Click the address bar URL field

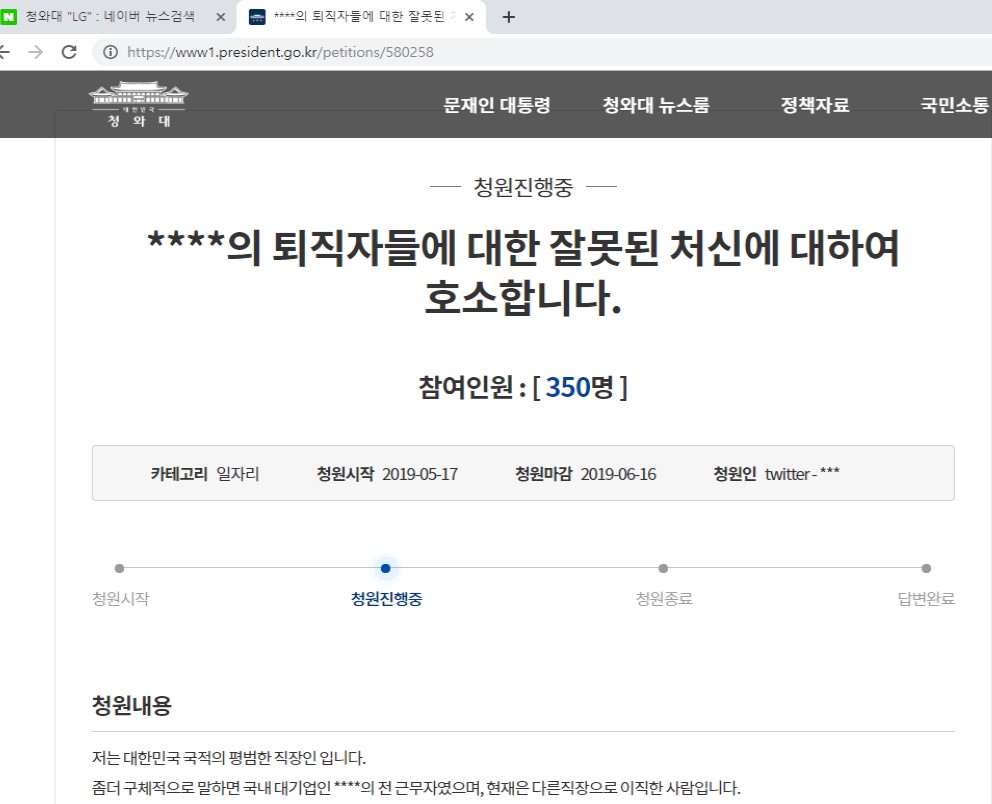coord(500,52)
